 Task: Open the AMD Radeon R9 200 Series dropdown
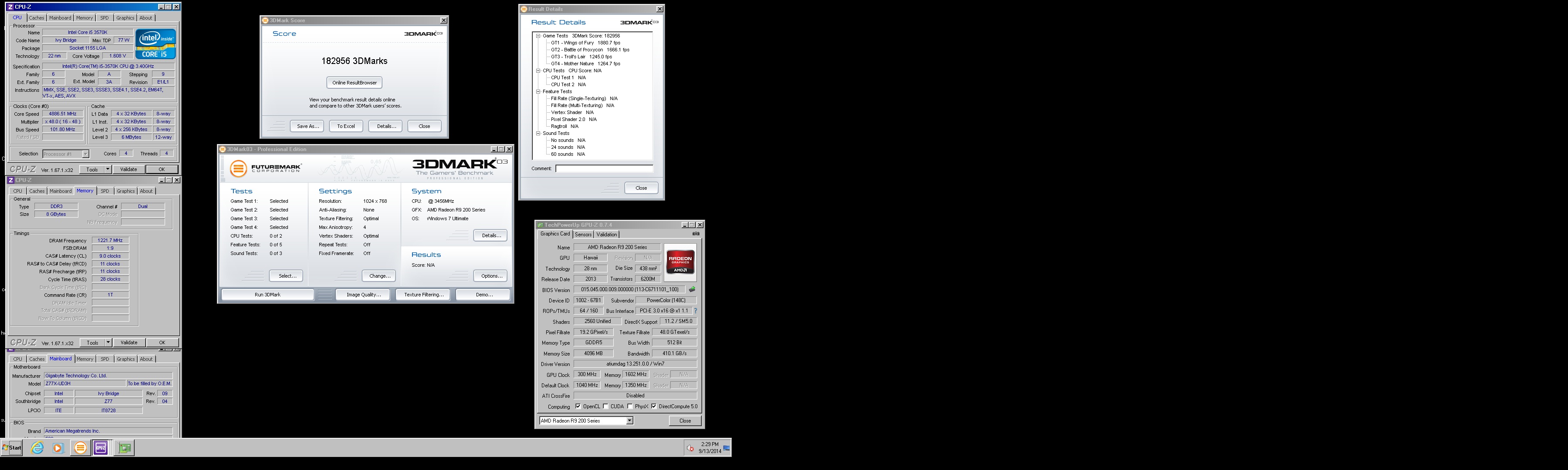[629, 421]
